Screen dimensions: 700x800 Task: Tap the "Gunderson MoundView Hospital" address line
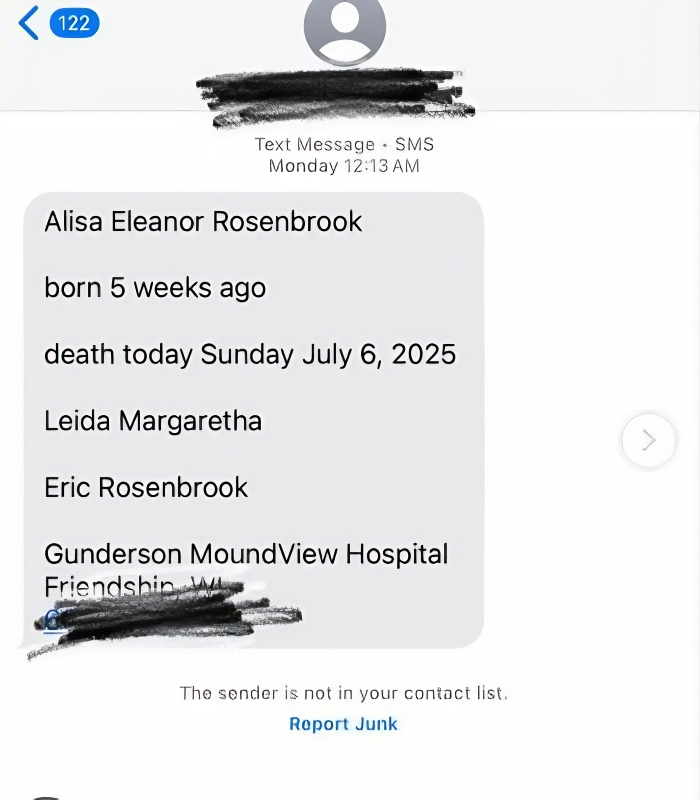[246, 554]
